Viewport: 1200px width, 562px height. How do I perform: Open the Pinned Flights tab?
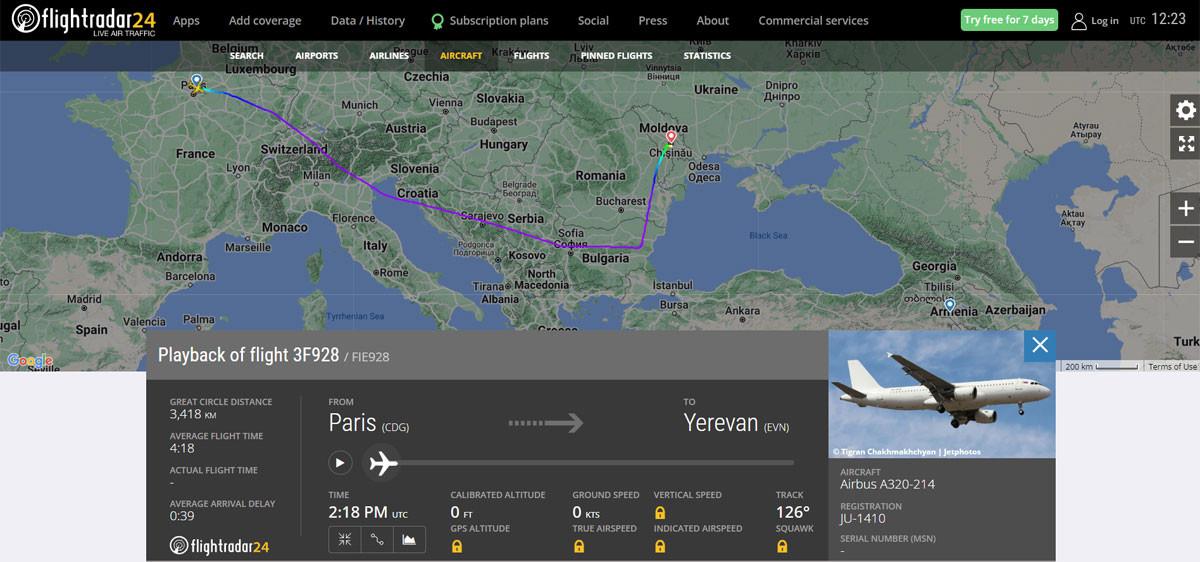pyautogui.click(x=616, y=56)
